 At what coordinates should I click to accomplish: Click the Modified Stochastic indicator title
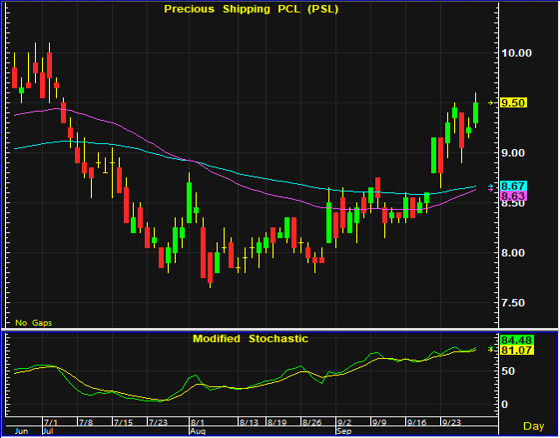tap(250, 339)
